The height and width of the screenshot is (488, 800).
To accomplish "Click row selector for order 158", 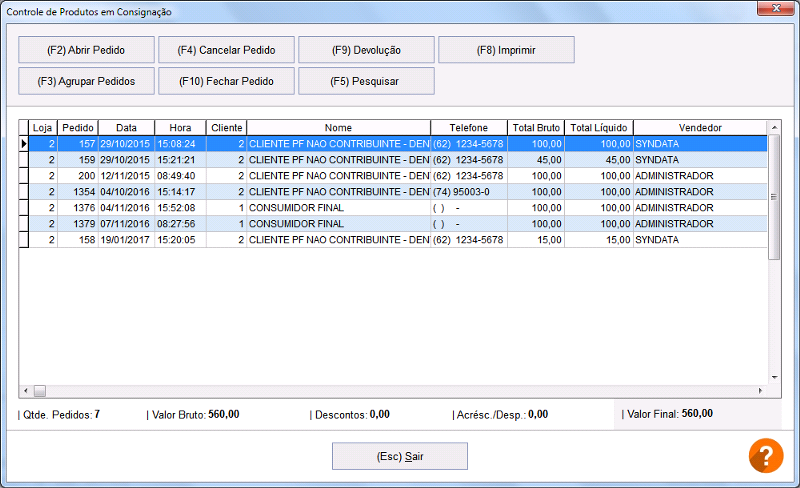I will tap(23, 240).
